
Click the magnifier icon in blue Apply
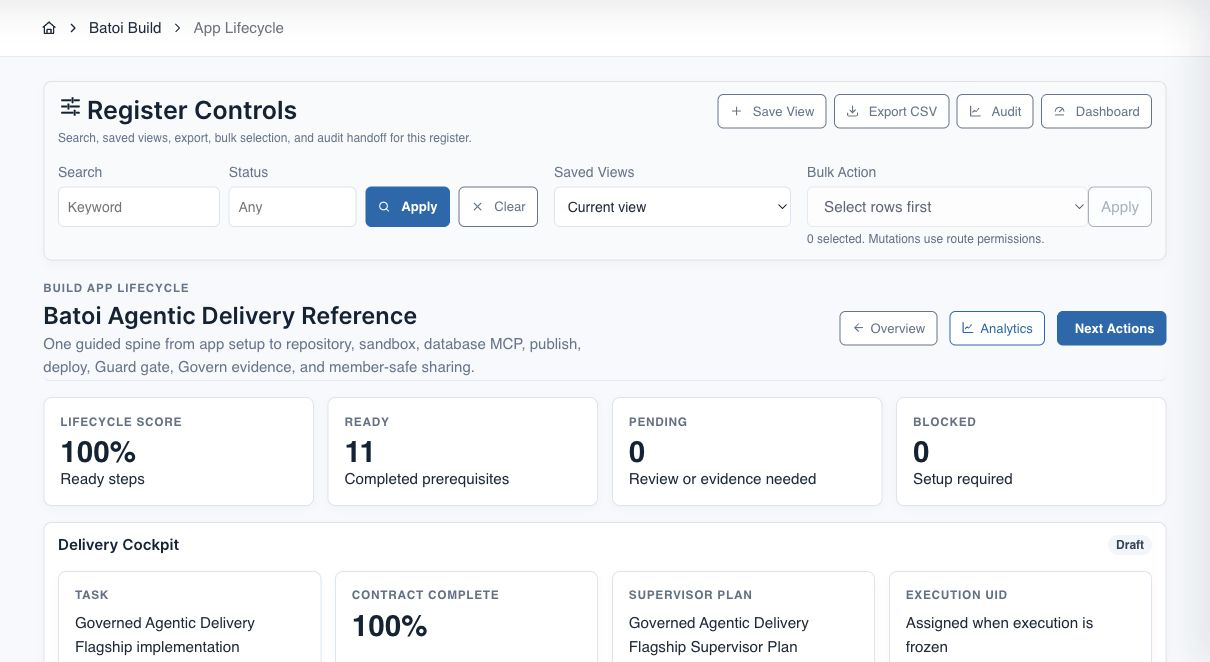point(384,207)
